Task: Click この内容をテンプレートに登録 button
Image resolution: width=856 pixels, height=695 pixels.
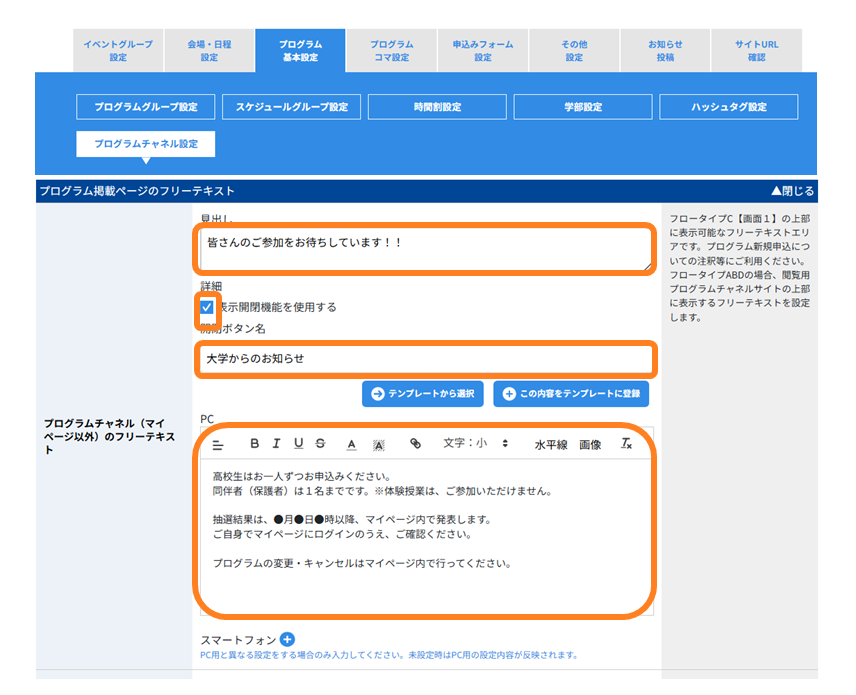Action: pos(571,394)
